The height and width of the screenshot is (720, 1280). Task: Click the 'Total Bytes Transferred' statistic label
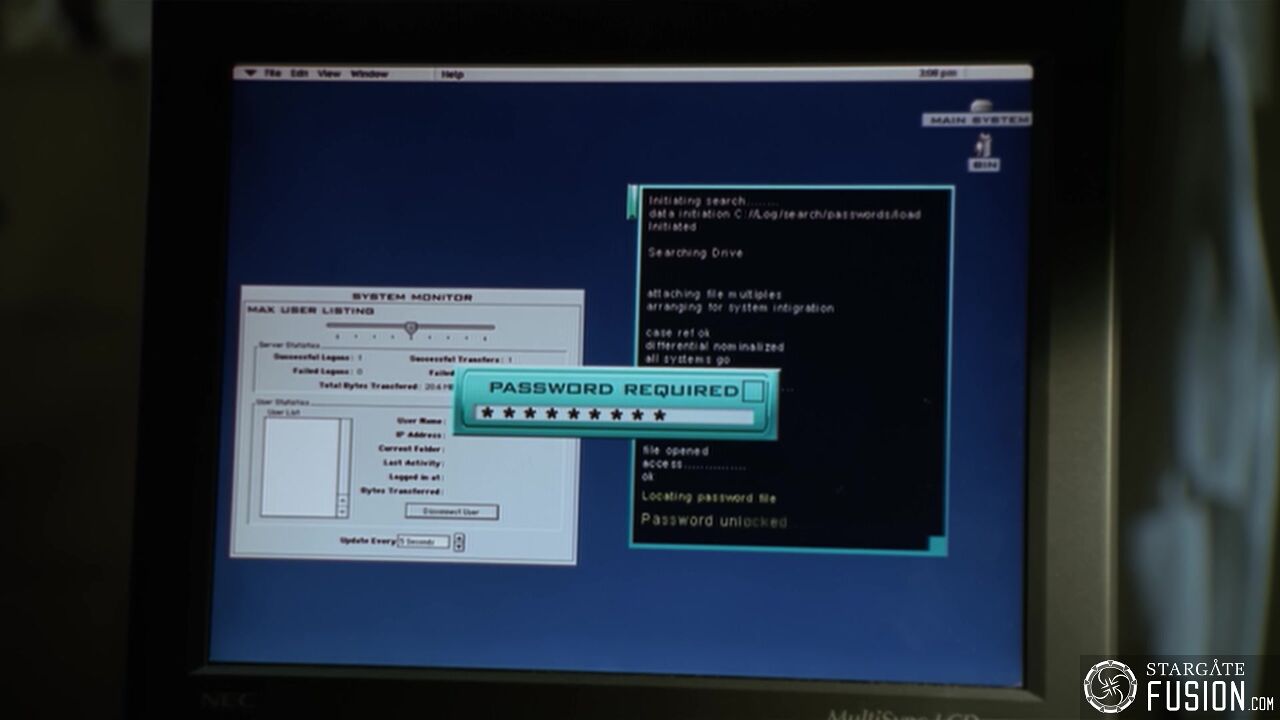[x=368, y=386]
